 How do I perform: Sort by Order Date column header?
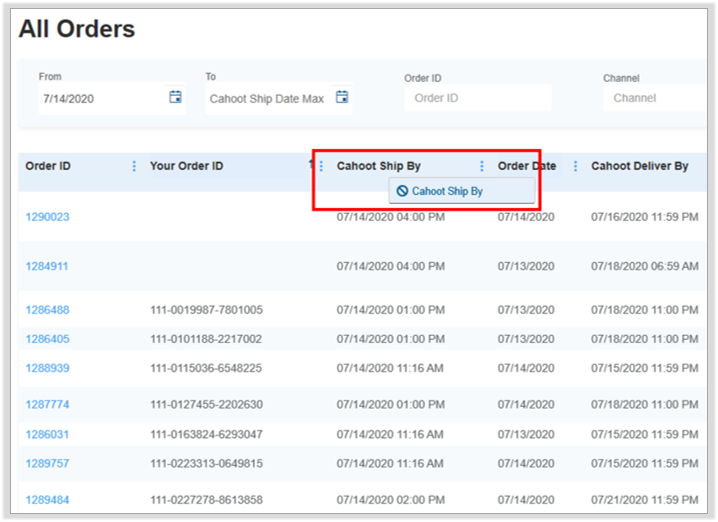(527, 166)
